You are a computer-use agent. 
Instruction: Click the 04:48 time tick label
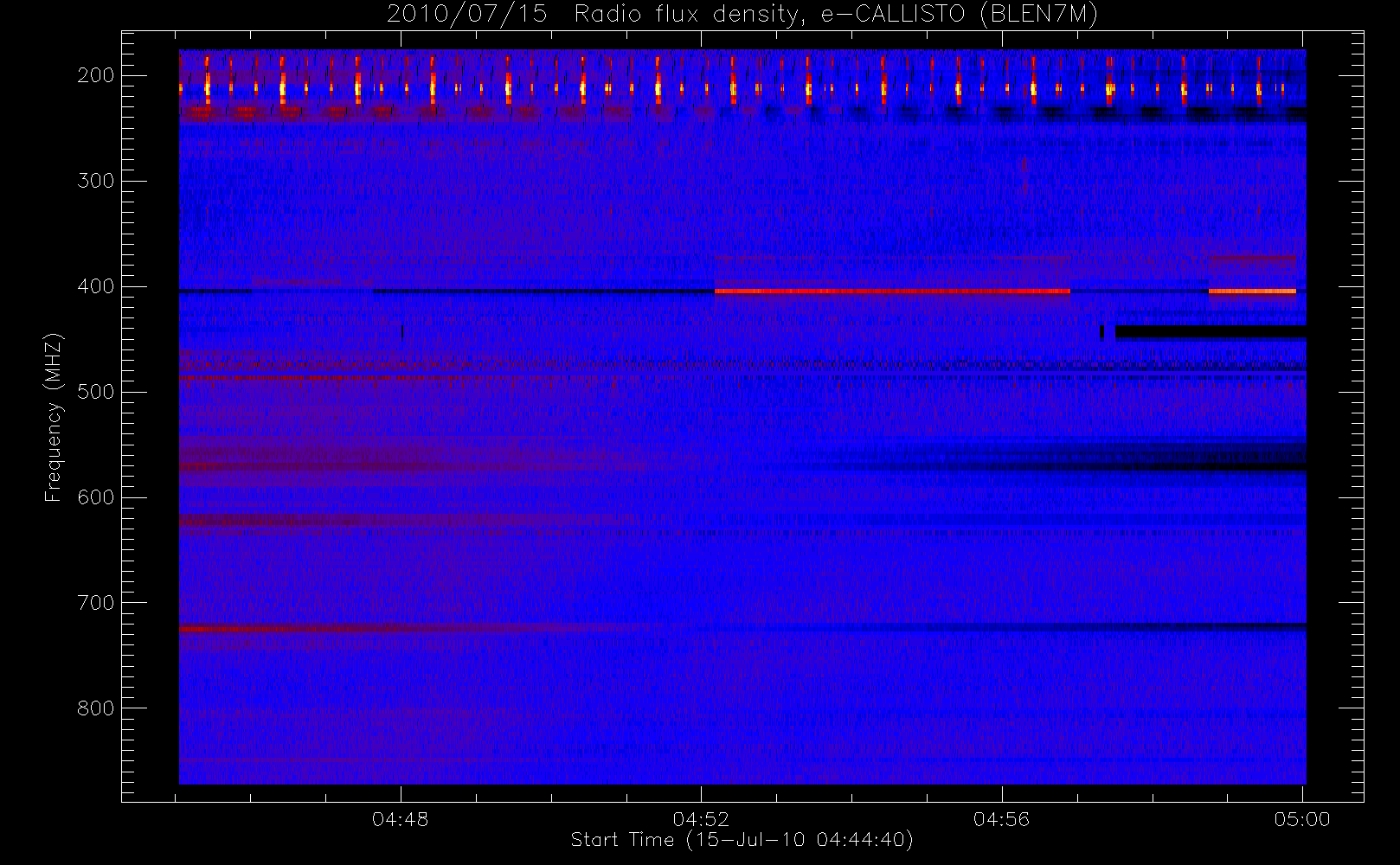pyautogui.click(x=400, y=819)
